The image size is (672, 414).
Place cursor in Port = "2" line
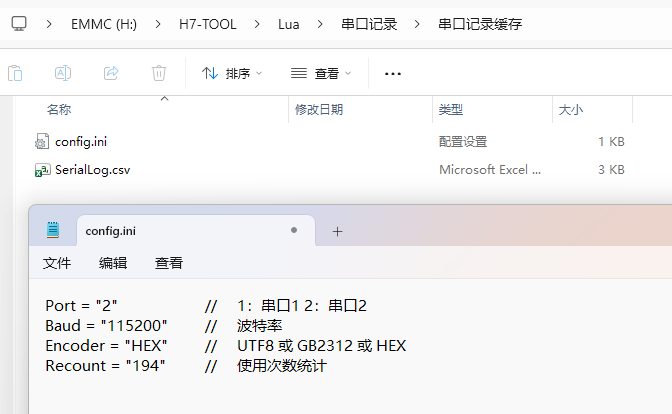click(x=81, y=306)
